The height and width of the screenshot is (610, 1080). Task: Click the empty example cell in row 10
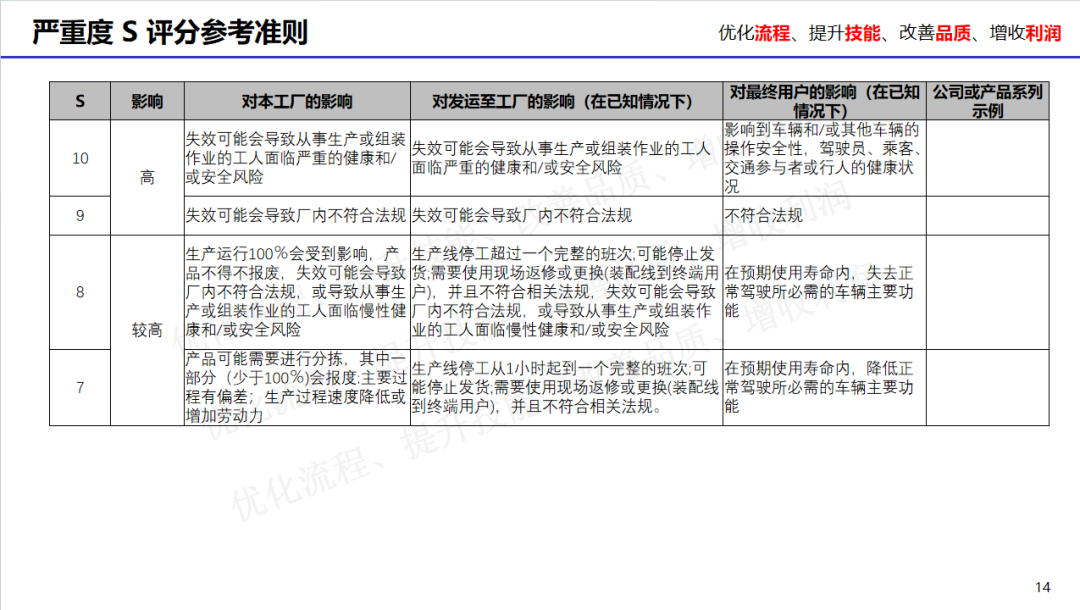[x=987, y=158]
